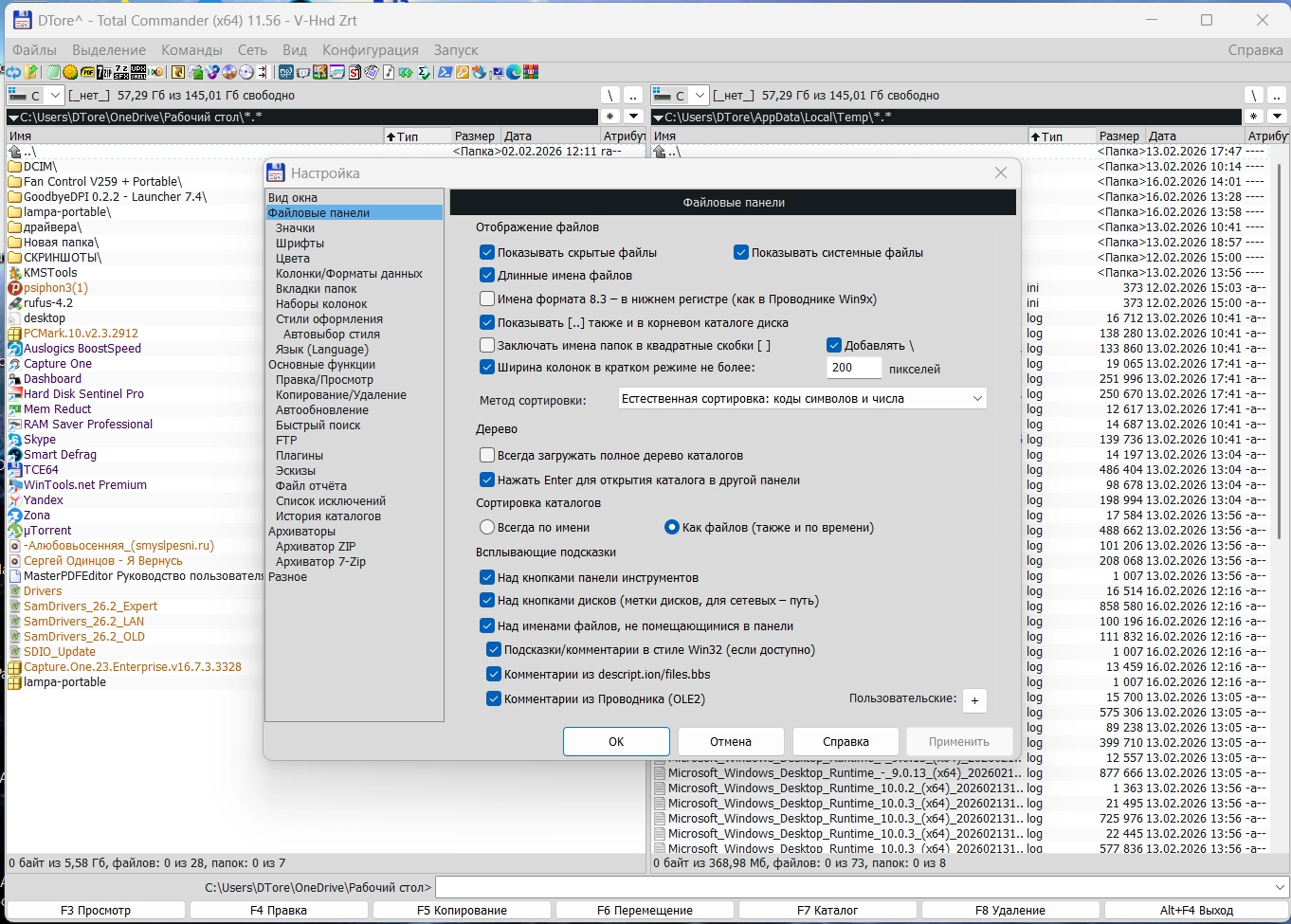Click the PDF icon in the toolbar
The width and height of the screenshot is (1291, 924).
87,72
